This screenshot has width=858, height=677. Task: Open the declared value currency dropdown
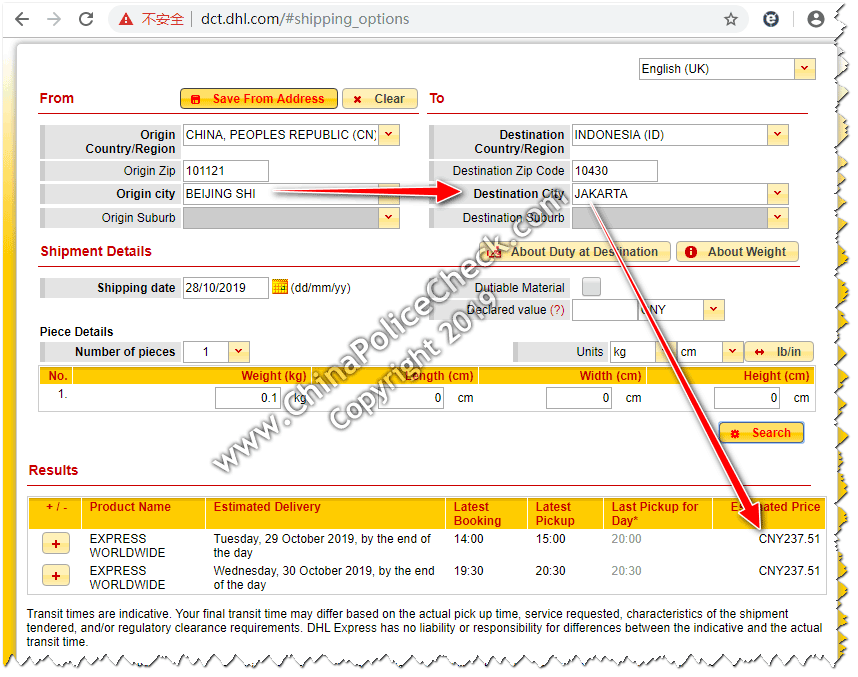point(714,310)
